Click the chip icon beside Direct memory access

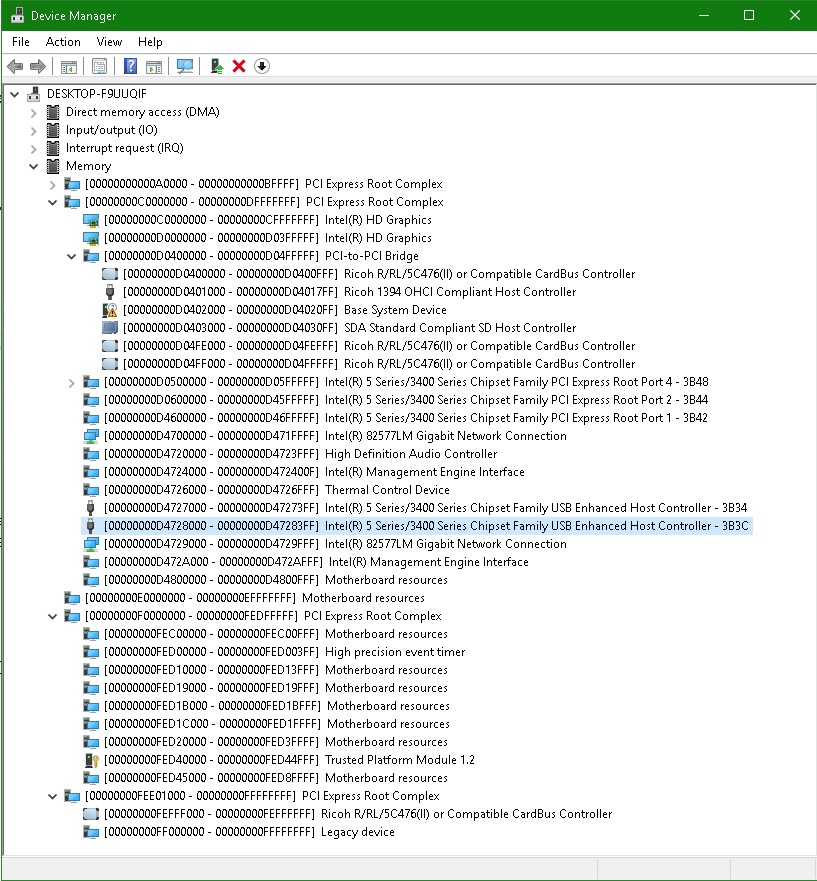[53, 112]
